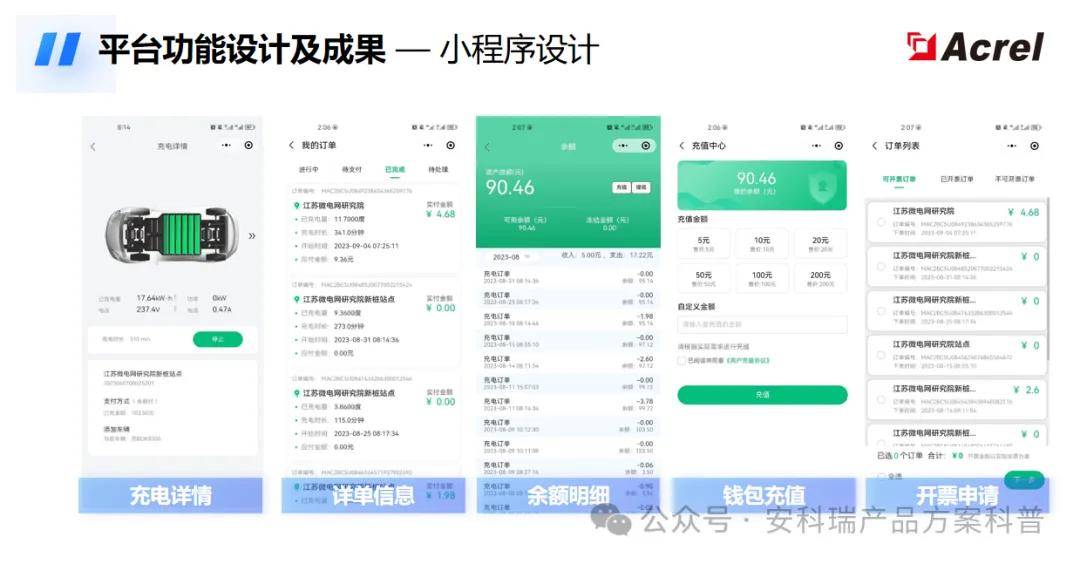Select the 5元 recharge amount
This screenshot has height=564, width=1080.
[703, 244]
